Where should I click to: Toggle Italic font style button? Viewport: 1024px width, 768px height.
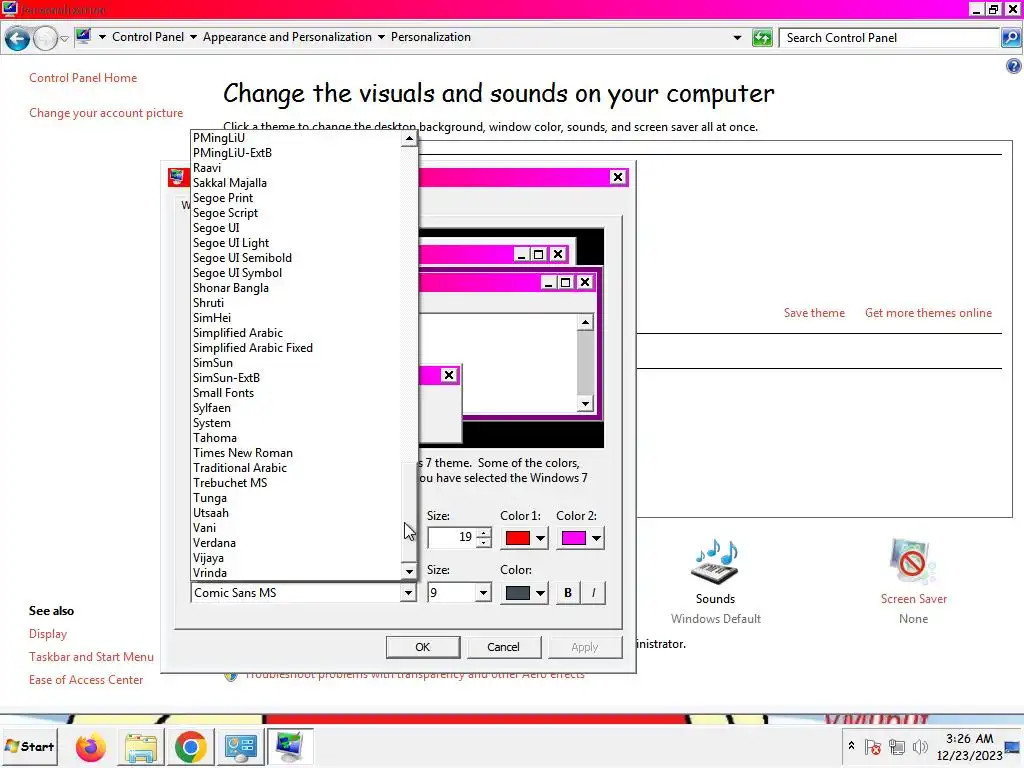tap(593, 593)
